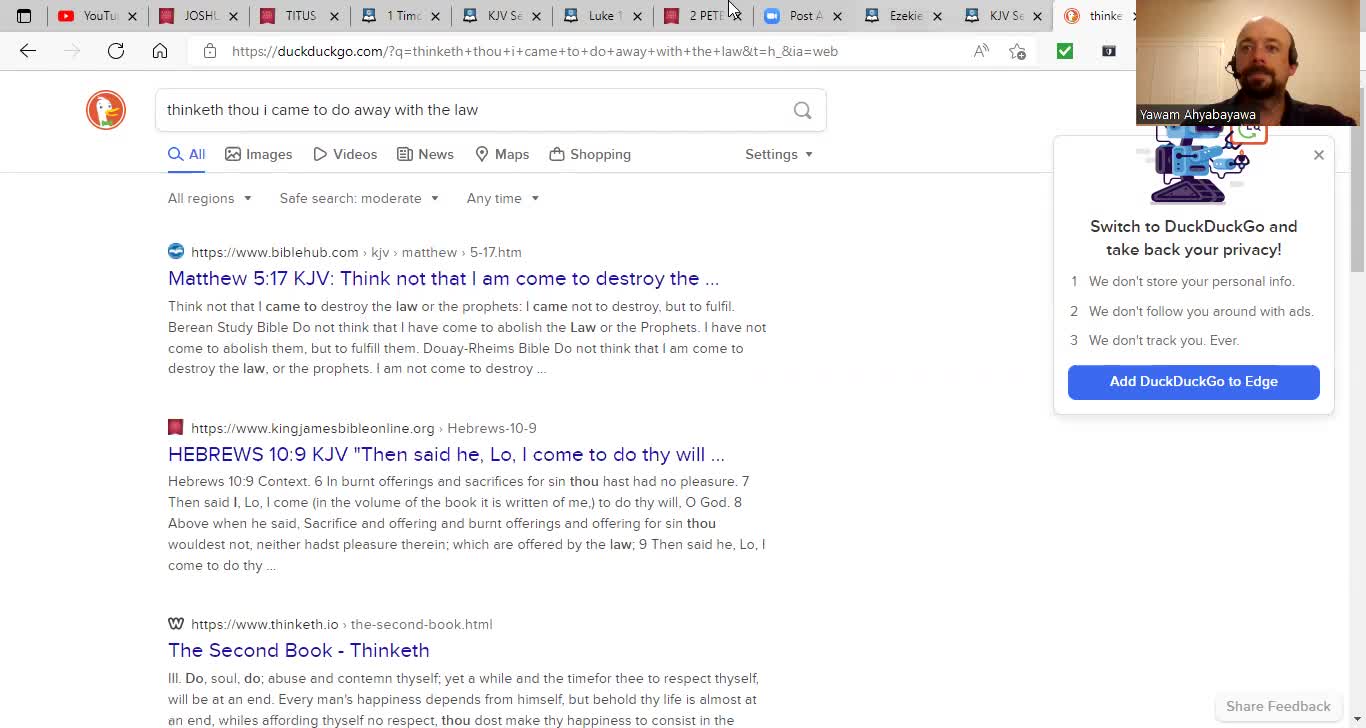Image resolution: width=1366 pixels, height=728 pixels.
Task: Open the tab actions menu icon
Action: [24, 16]
